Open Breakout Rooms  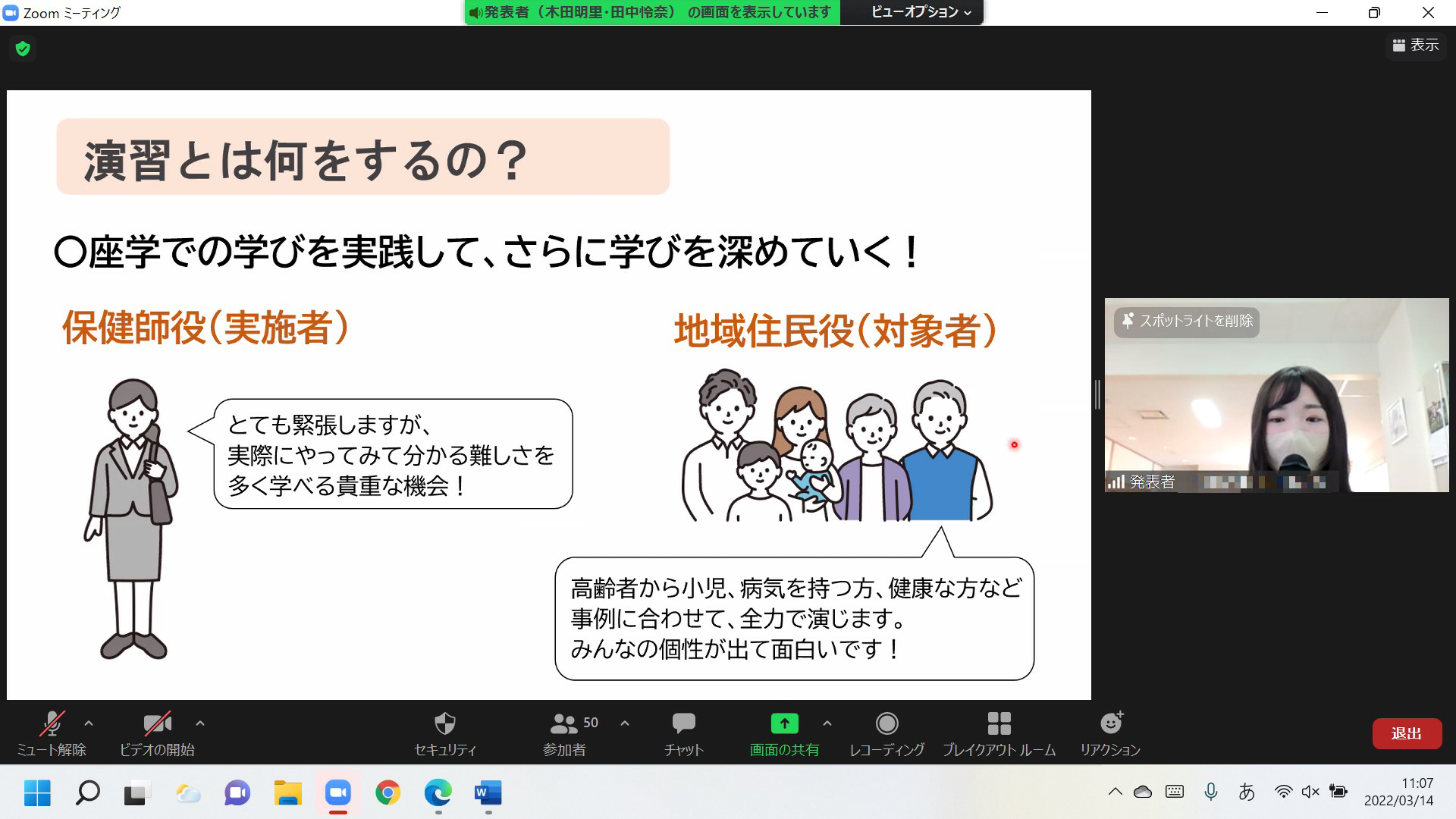(x=999, y=732)
